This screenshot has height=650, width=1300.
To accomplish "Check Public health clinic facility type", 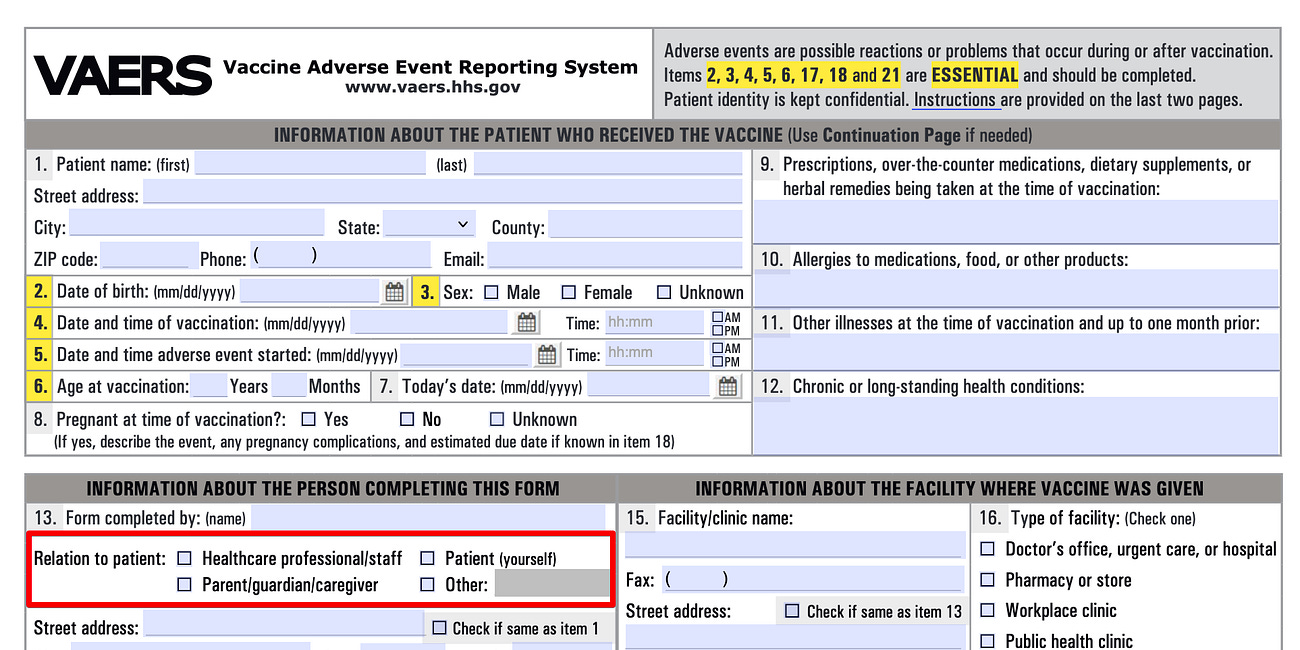I will 987,641.
